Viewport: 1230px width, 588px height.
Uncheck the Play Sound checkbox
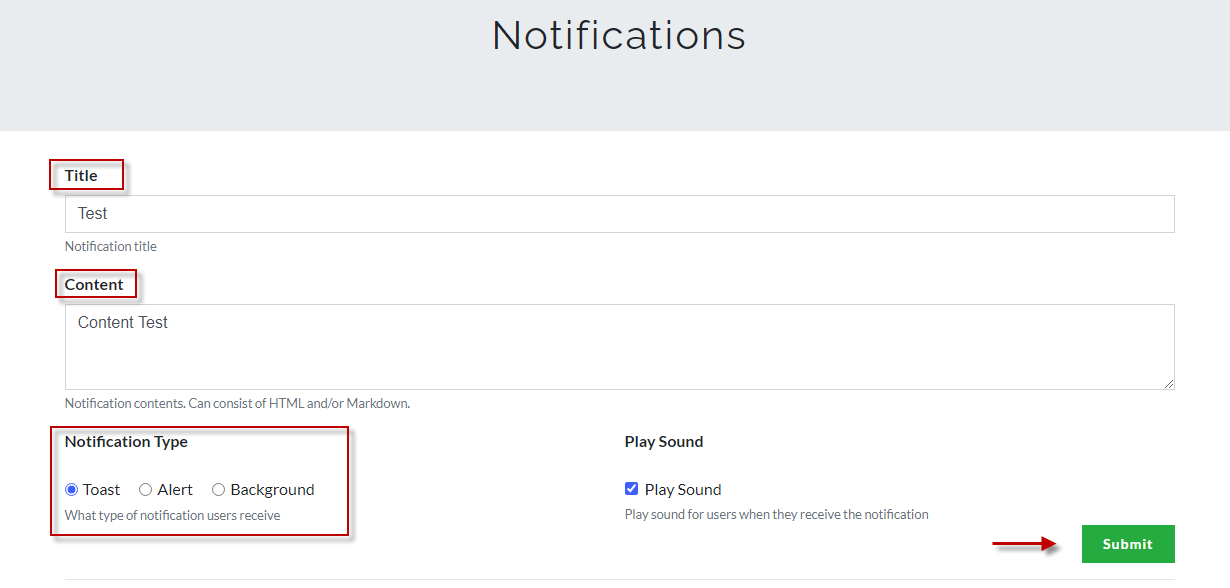point(631,489)
